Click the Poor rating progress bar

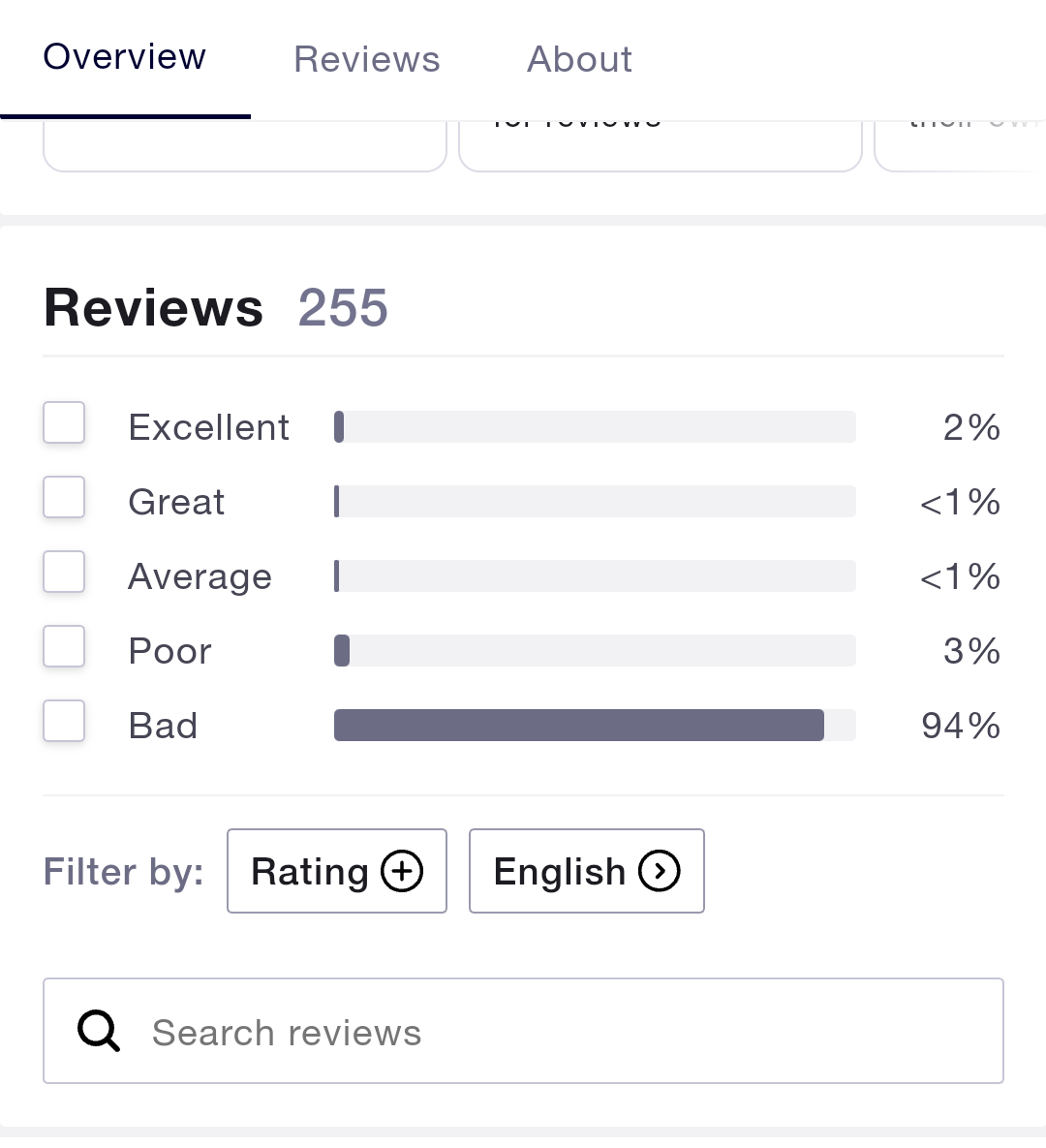[x=595, y=651]
